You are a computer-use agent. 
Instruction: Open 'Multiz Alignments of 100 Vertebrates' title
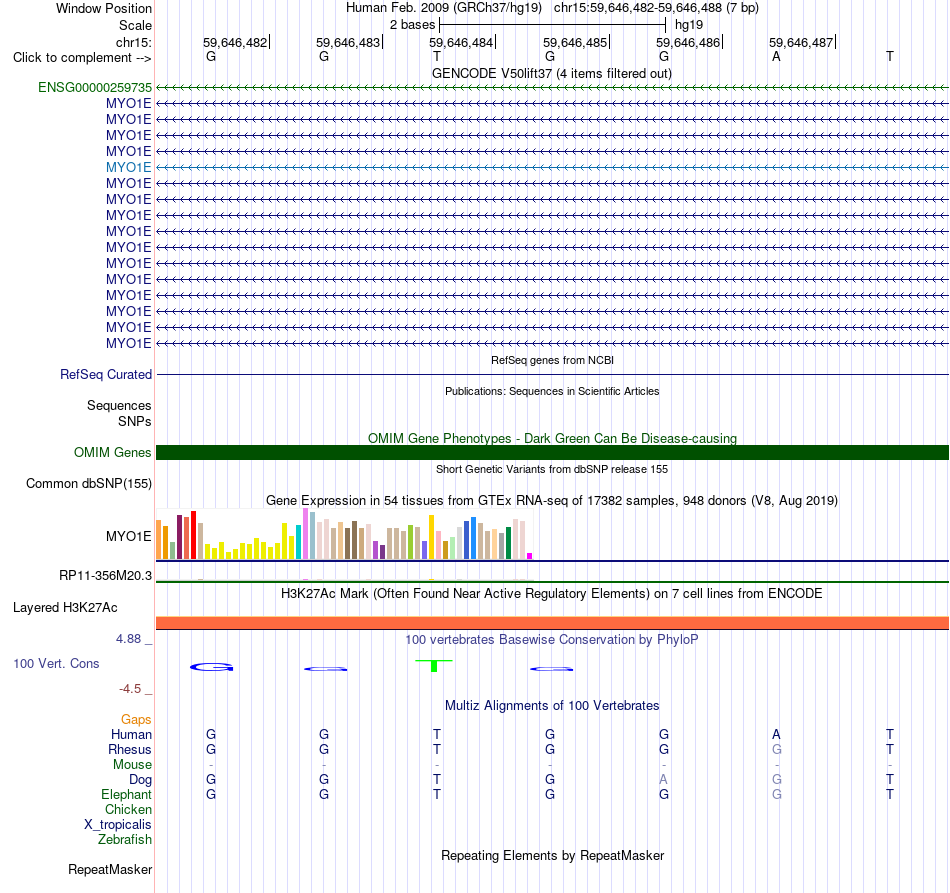point(552,705)
